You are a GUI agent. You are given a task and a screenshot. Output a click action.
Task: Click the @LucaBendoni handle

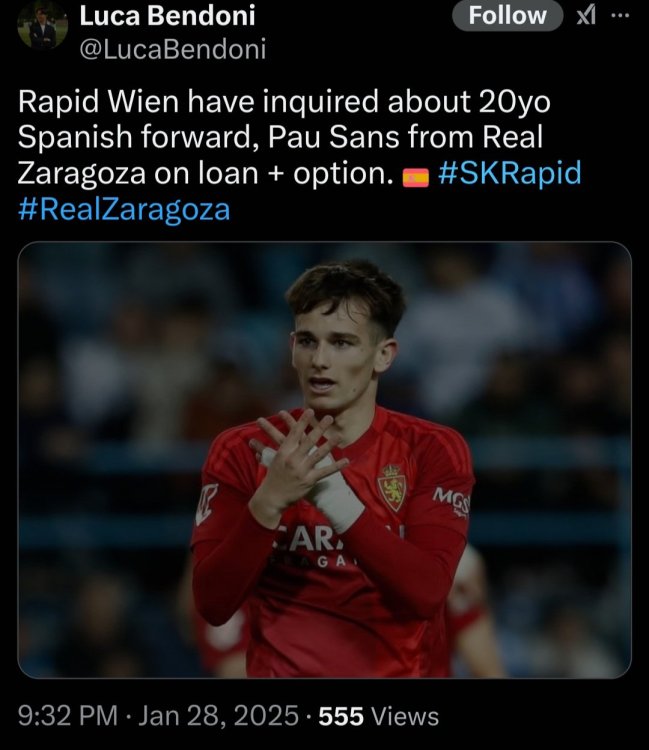point(173,49)
